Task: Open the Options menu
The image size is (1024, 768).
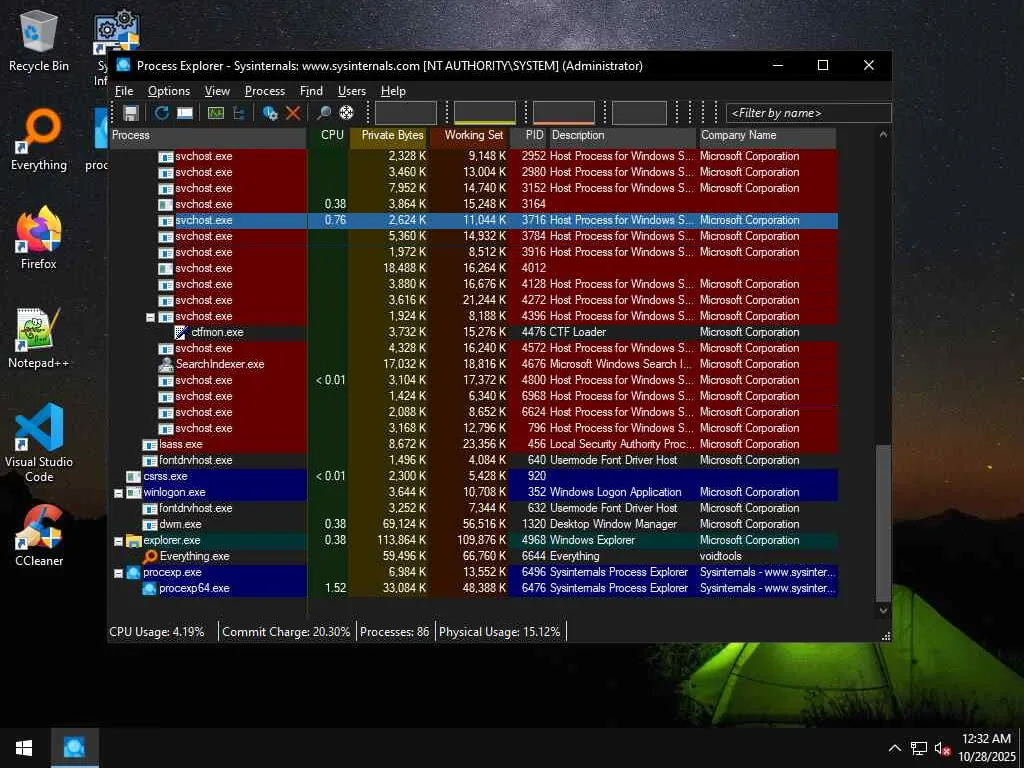Action: click(168, 91)
